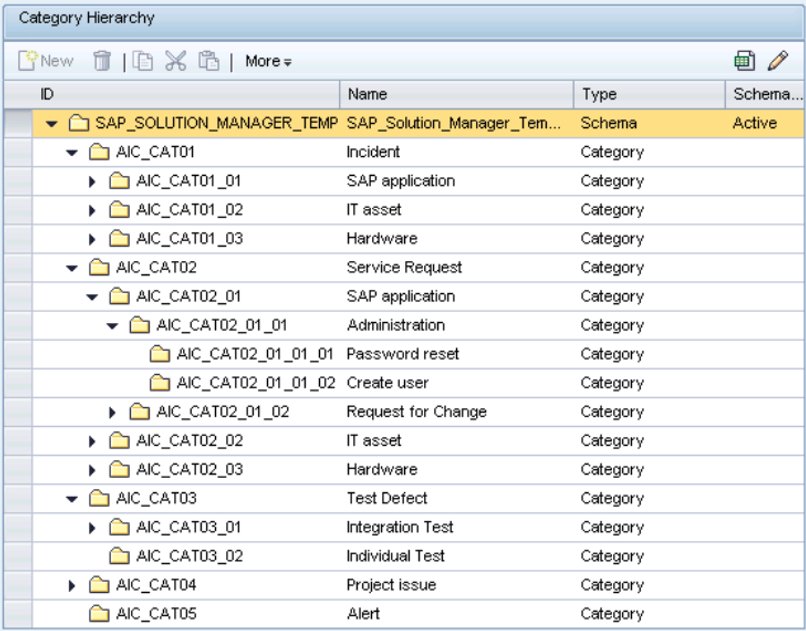Viewport: 806px width, 631px height.
Task: Select the AIC_CAT03_02 ID text
Action: coord(190,556)
